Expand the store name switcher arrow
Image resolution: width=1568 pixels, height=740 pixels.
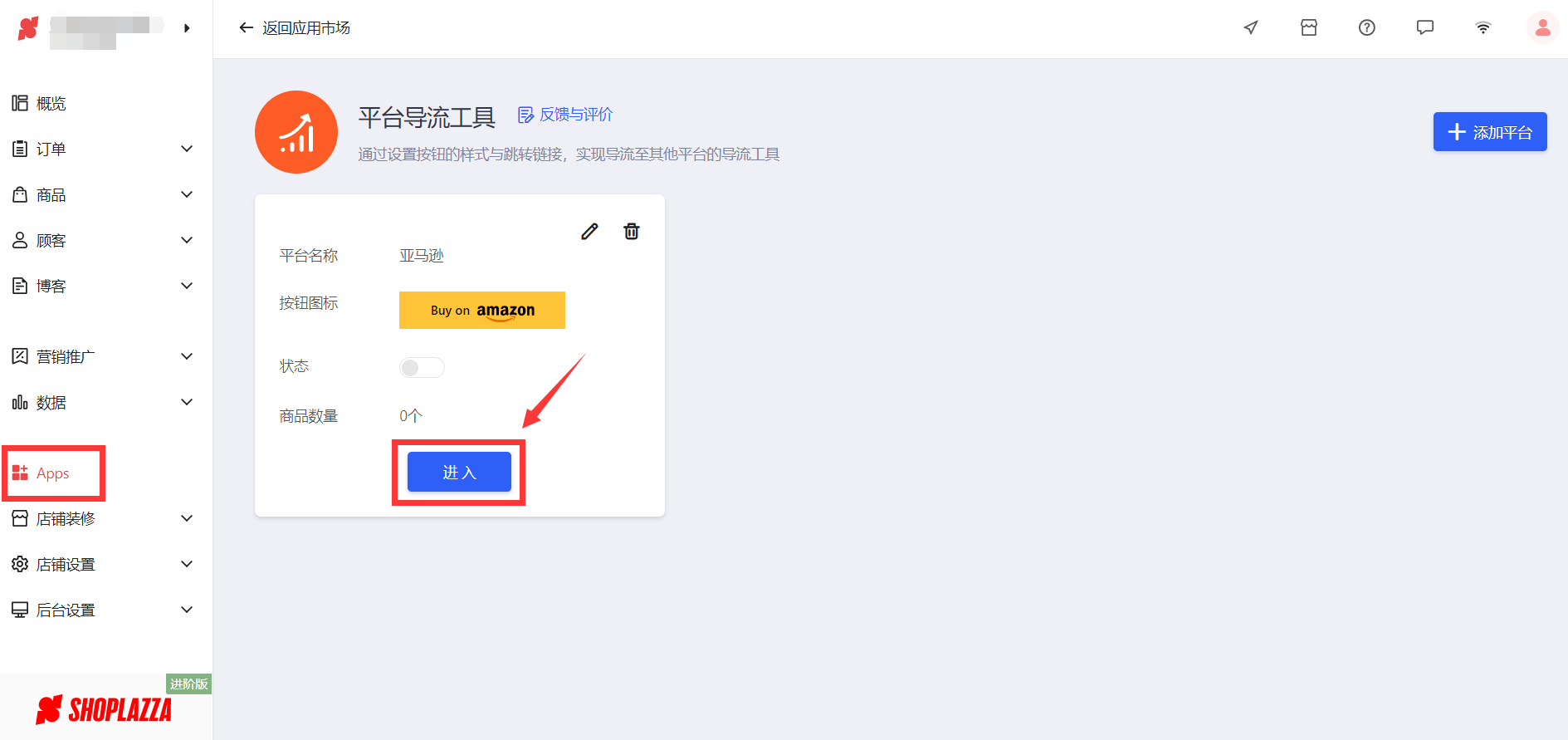pyautogui.click(x=187, y=28)
